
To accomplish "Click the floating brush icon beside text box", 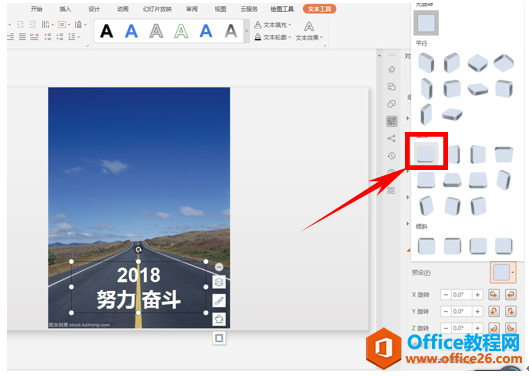I will (219, 301).
